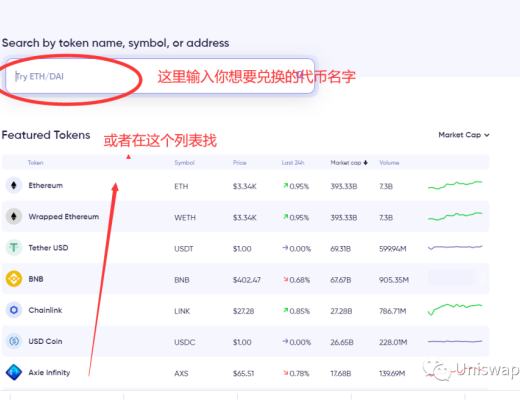The width and height of the screenshot is (520, 400).
Task: Click the 905.35M volume value
Action: (394, 280)
